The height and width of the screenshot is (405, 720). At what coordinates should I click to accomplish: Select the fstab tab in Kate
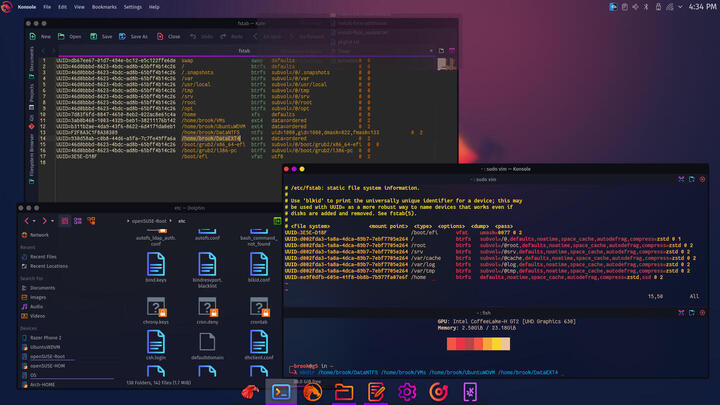(244, 51)
